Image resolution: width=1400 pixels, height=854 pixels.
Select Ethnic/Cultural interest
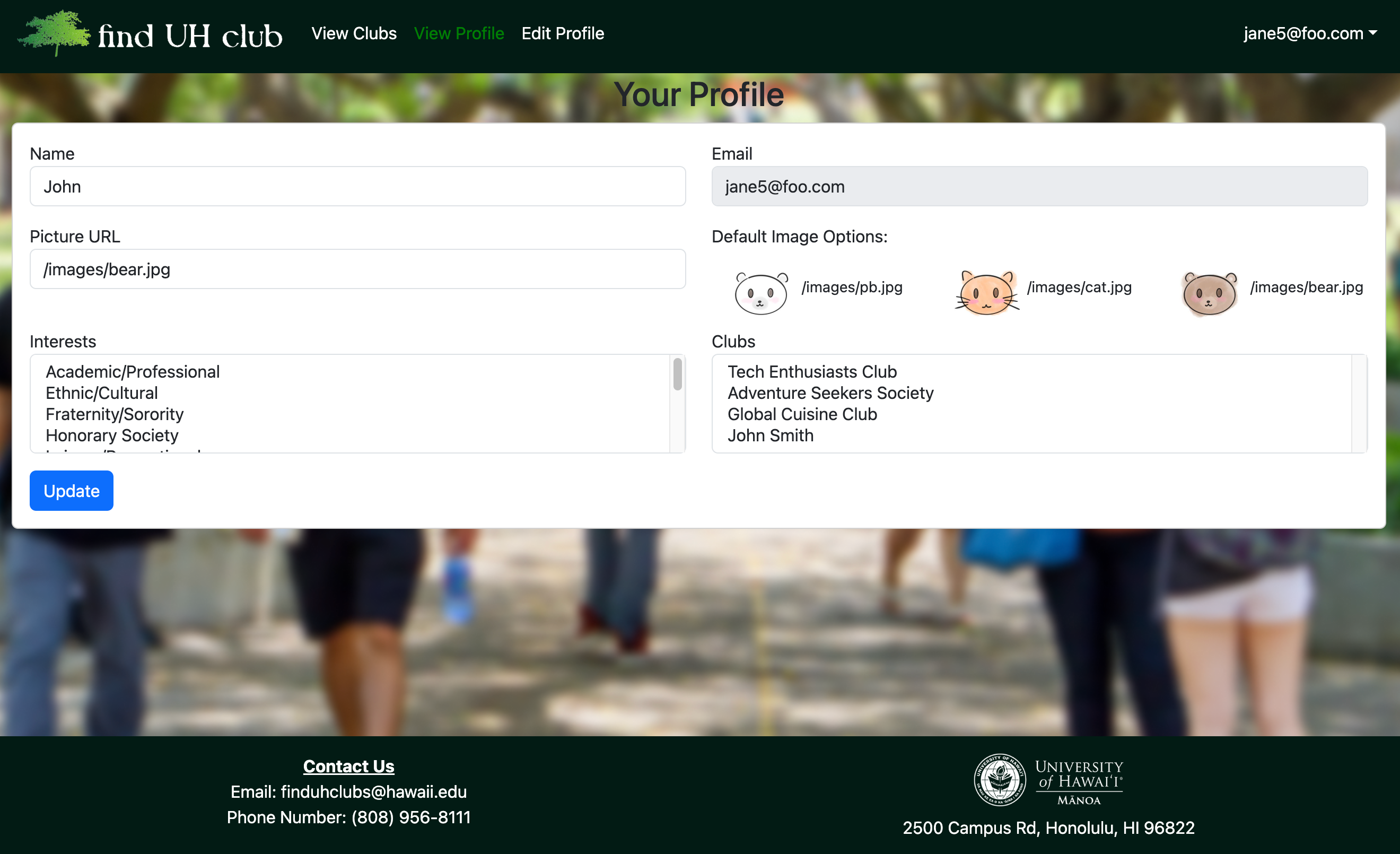point(349,393)
